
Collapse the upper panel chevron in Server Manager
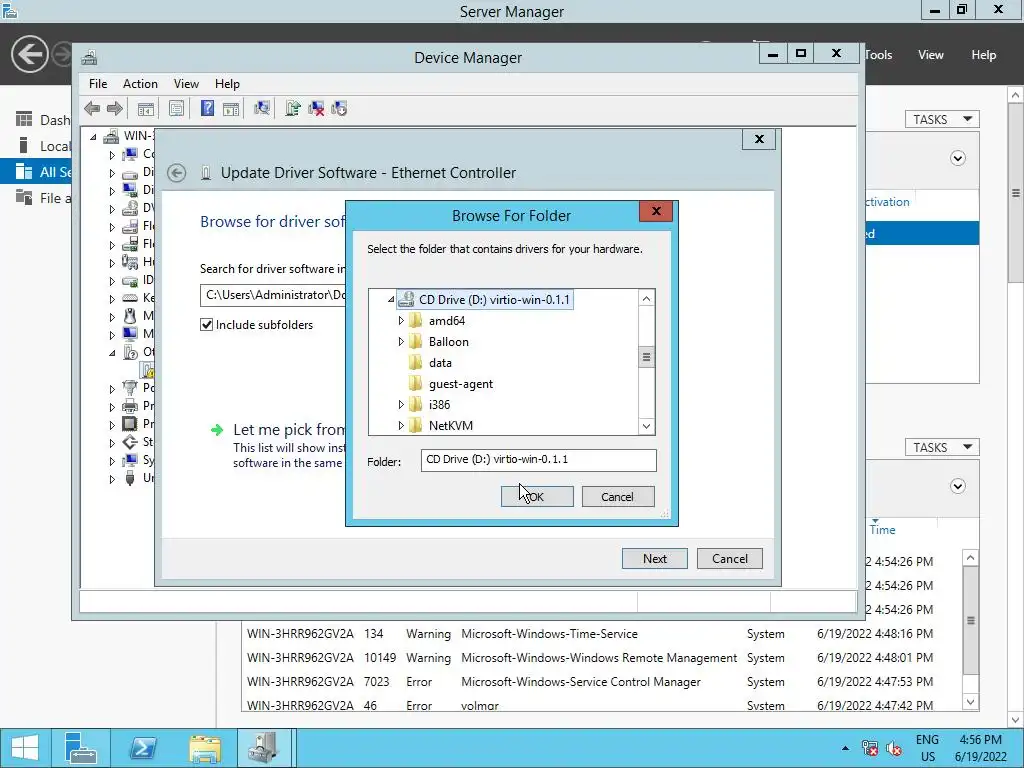[x=957, y=158]
